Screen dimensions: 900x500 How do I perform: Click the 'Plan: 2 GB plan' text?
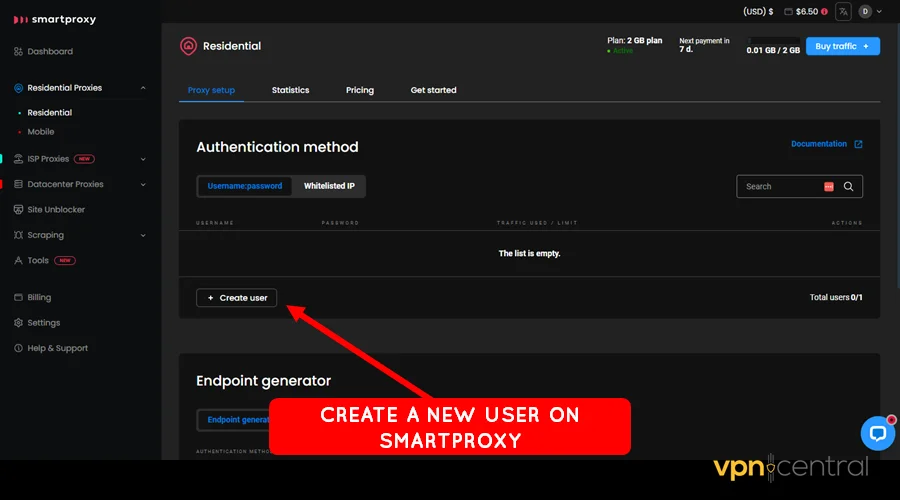click(x=634, y=41)
